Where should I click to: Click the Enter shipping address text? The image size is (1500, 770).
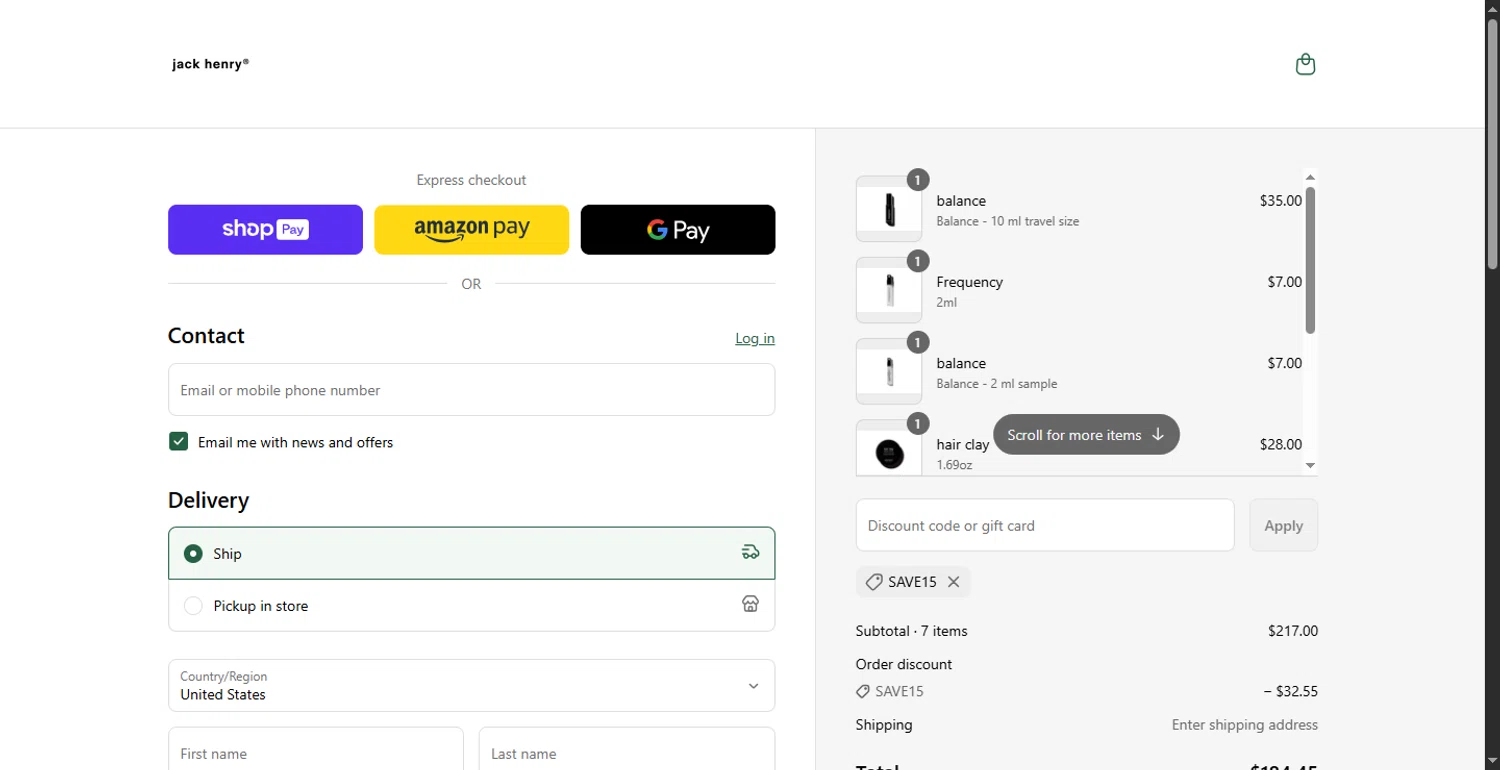point(1245,725)
